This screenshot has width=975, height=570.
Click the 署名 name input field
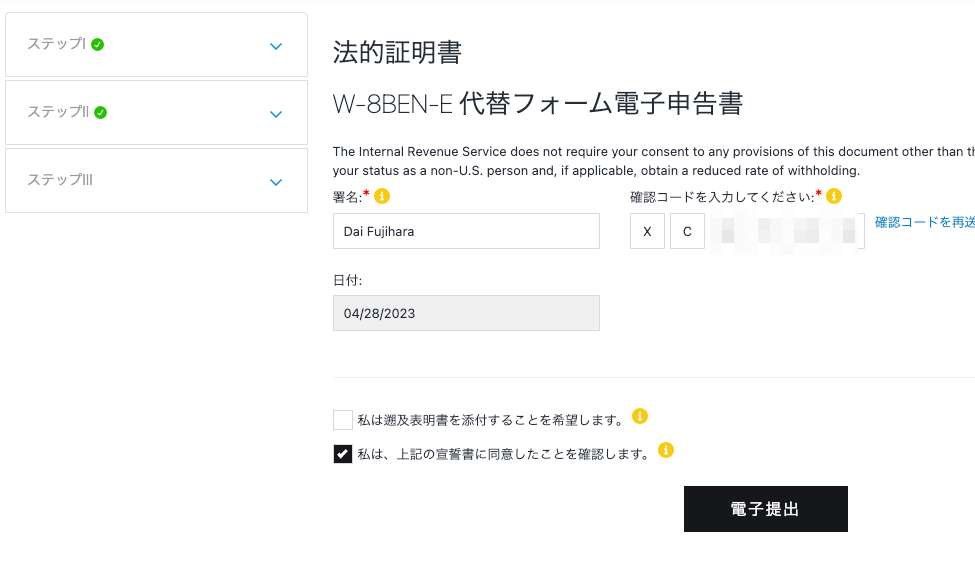coord(466,231)
